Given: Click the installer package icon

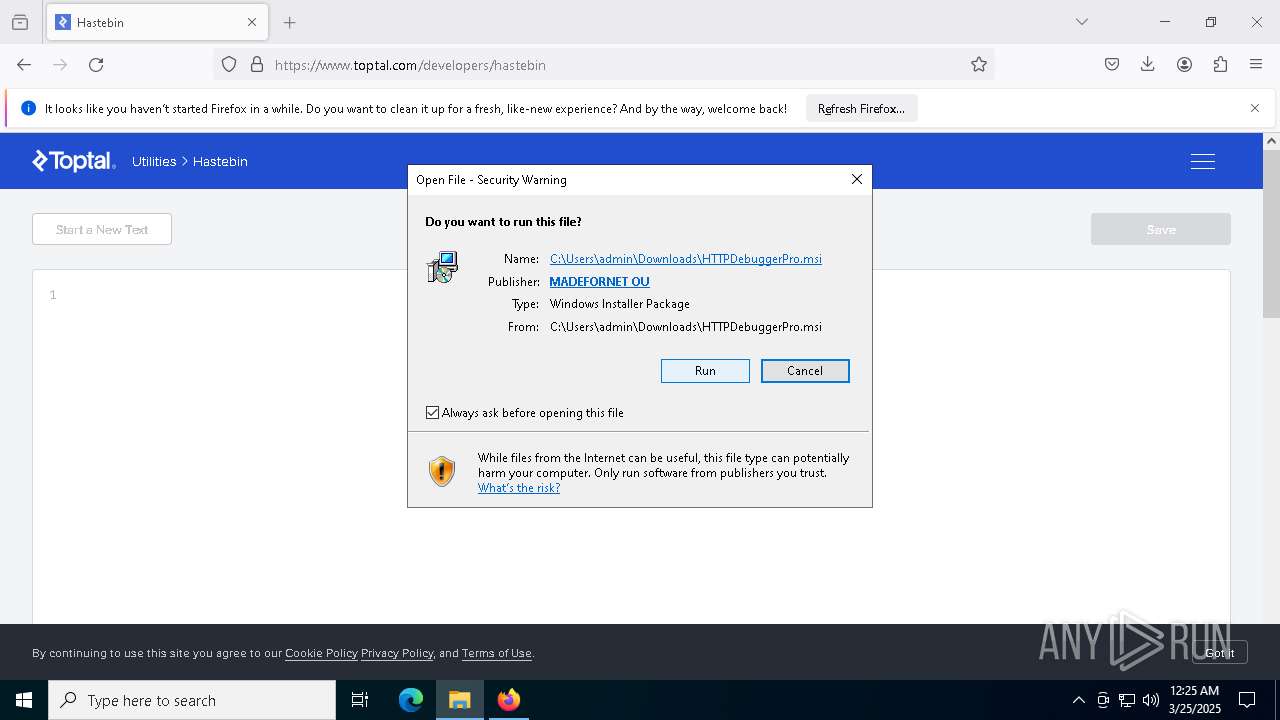Looking at the screenshot, I should pos(442,267).
